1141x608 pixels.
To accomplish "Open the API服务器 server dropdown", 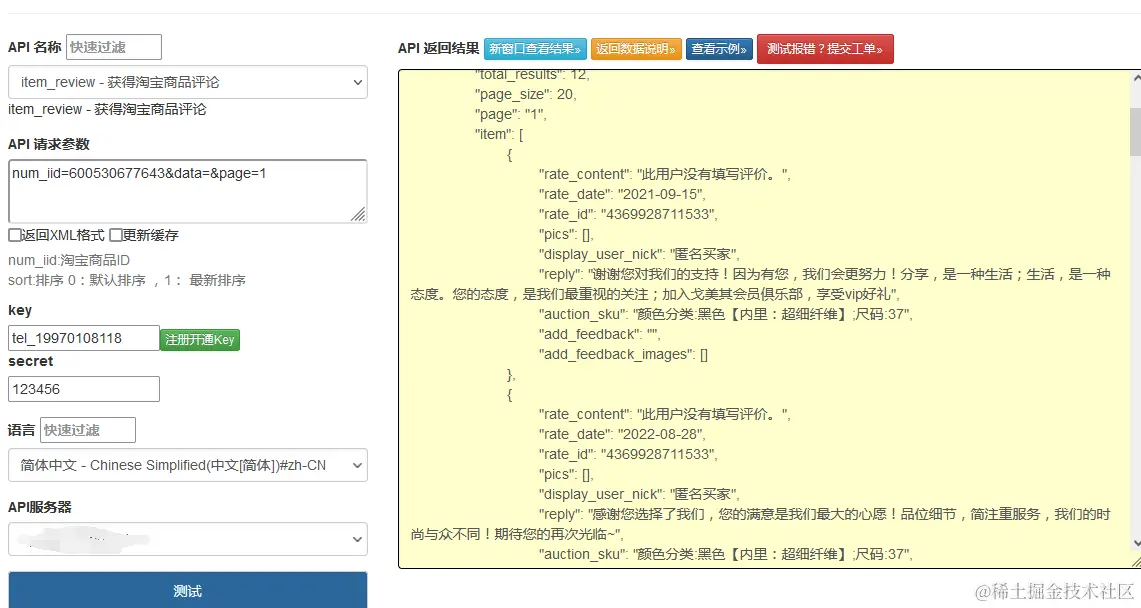I will [x=187, y=539].
